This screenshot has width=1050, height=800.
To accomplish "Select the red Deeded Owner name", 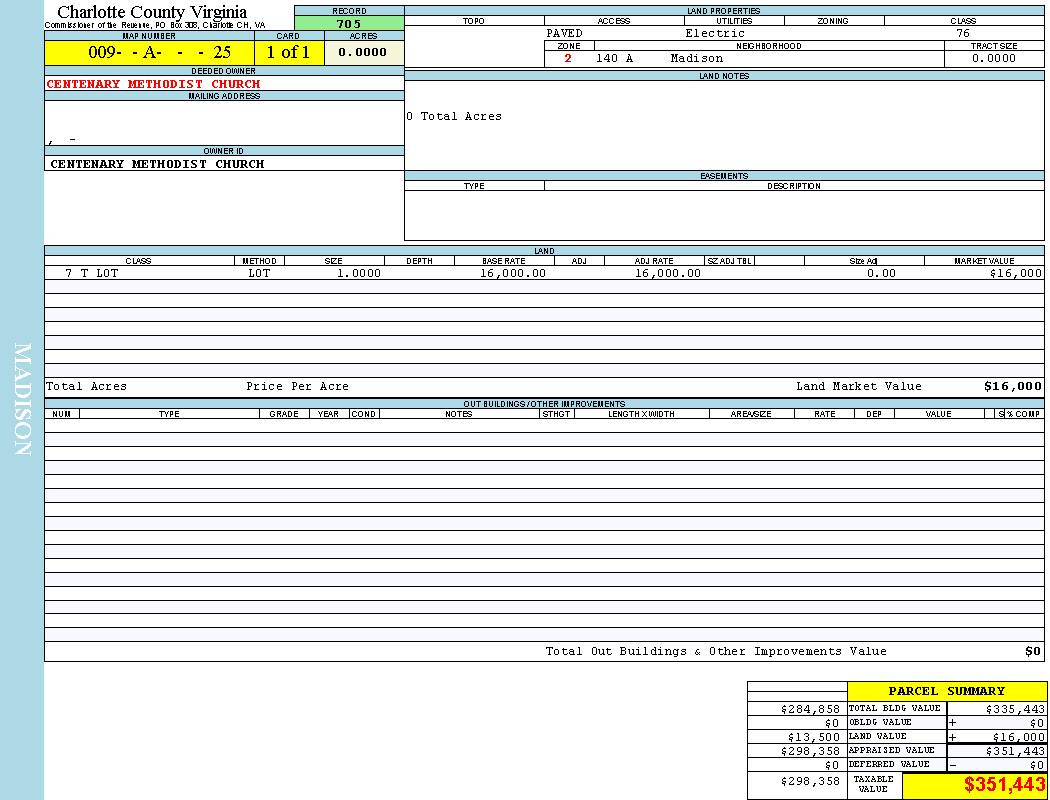I will tap(153, 84).
